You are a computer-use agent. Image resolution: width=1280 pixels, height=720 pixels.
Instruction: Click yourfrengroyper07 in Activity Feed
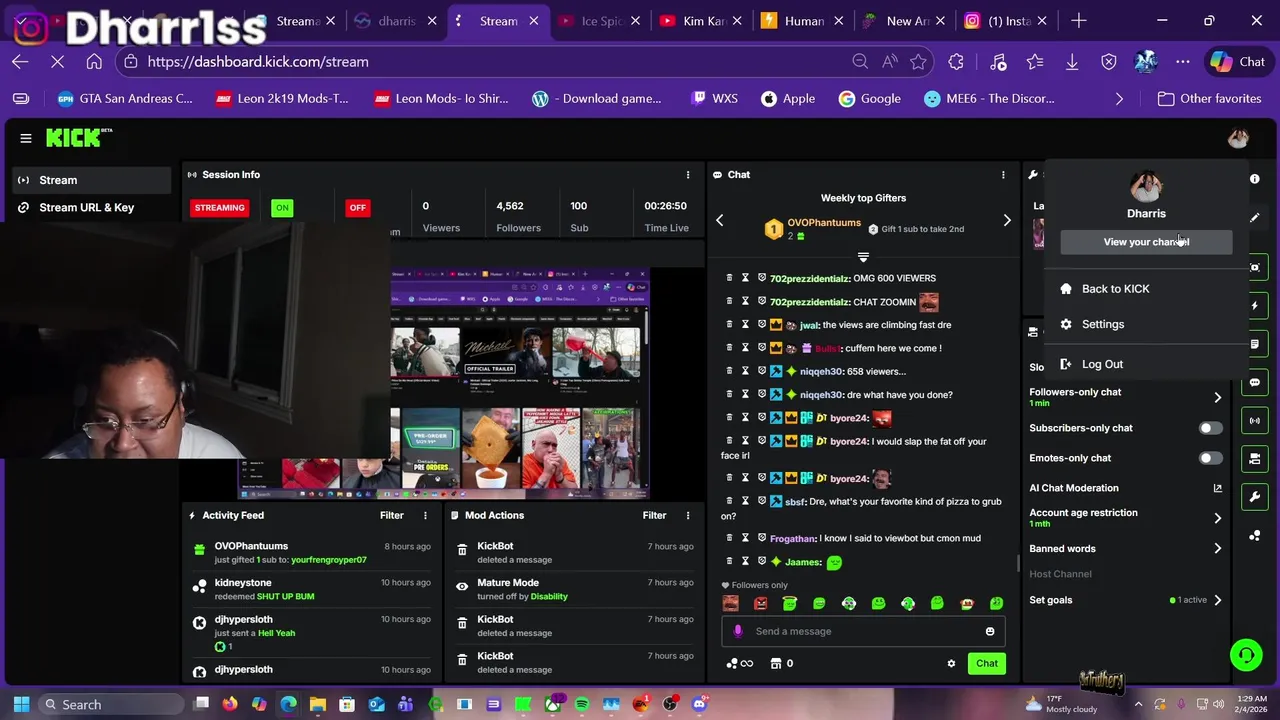point(328,560)
